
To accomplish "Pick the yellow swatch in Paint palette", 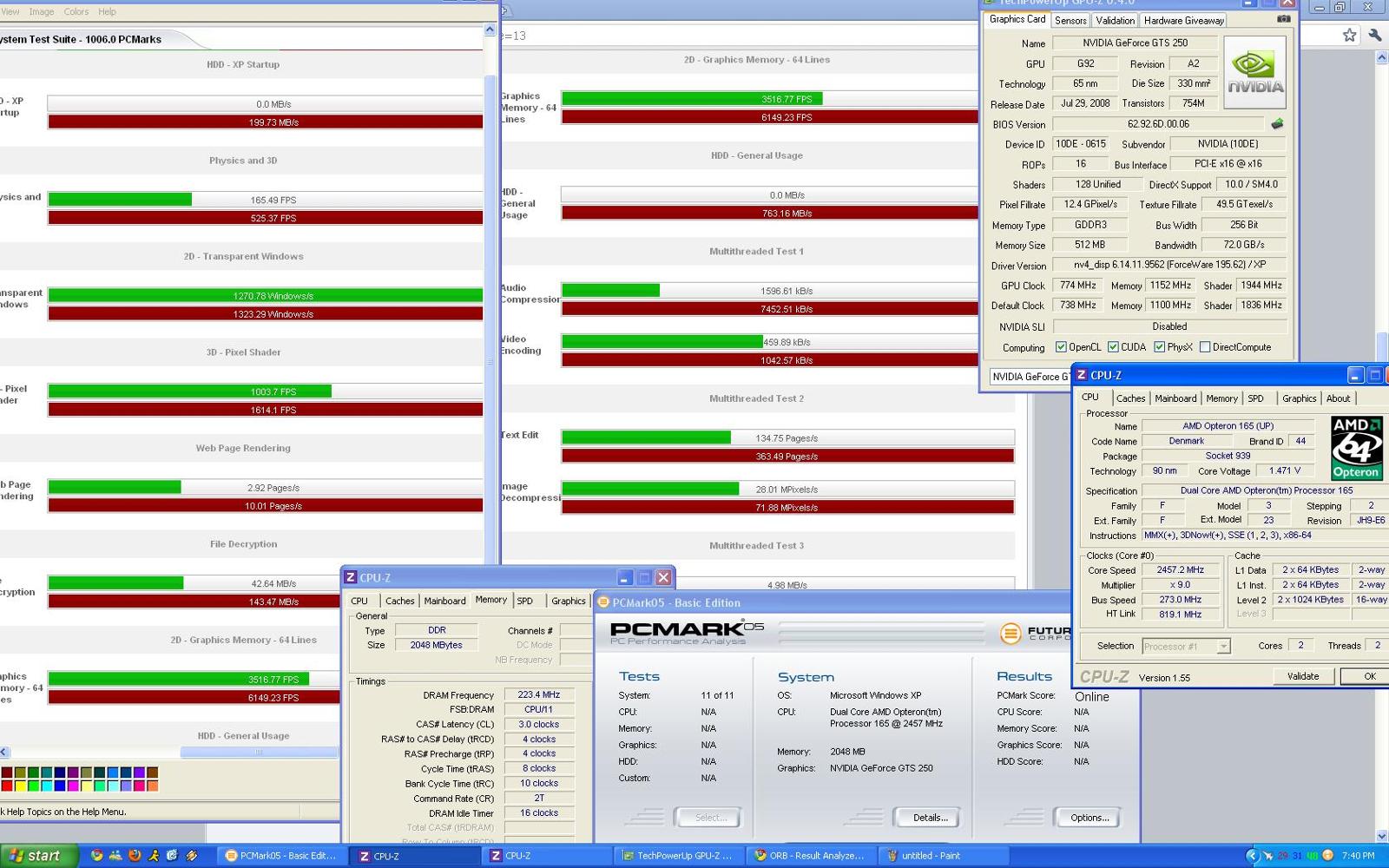I will [x=20, y=786].
